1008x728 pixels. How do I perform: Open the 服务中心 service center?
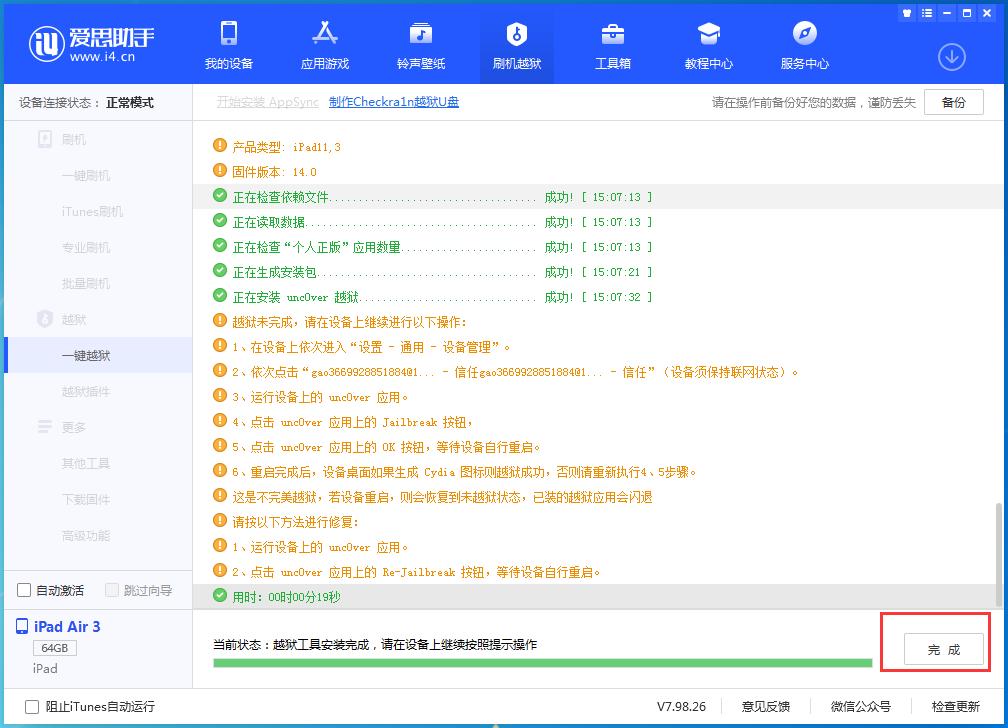804,46
